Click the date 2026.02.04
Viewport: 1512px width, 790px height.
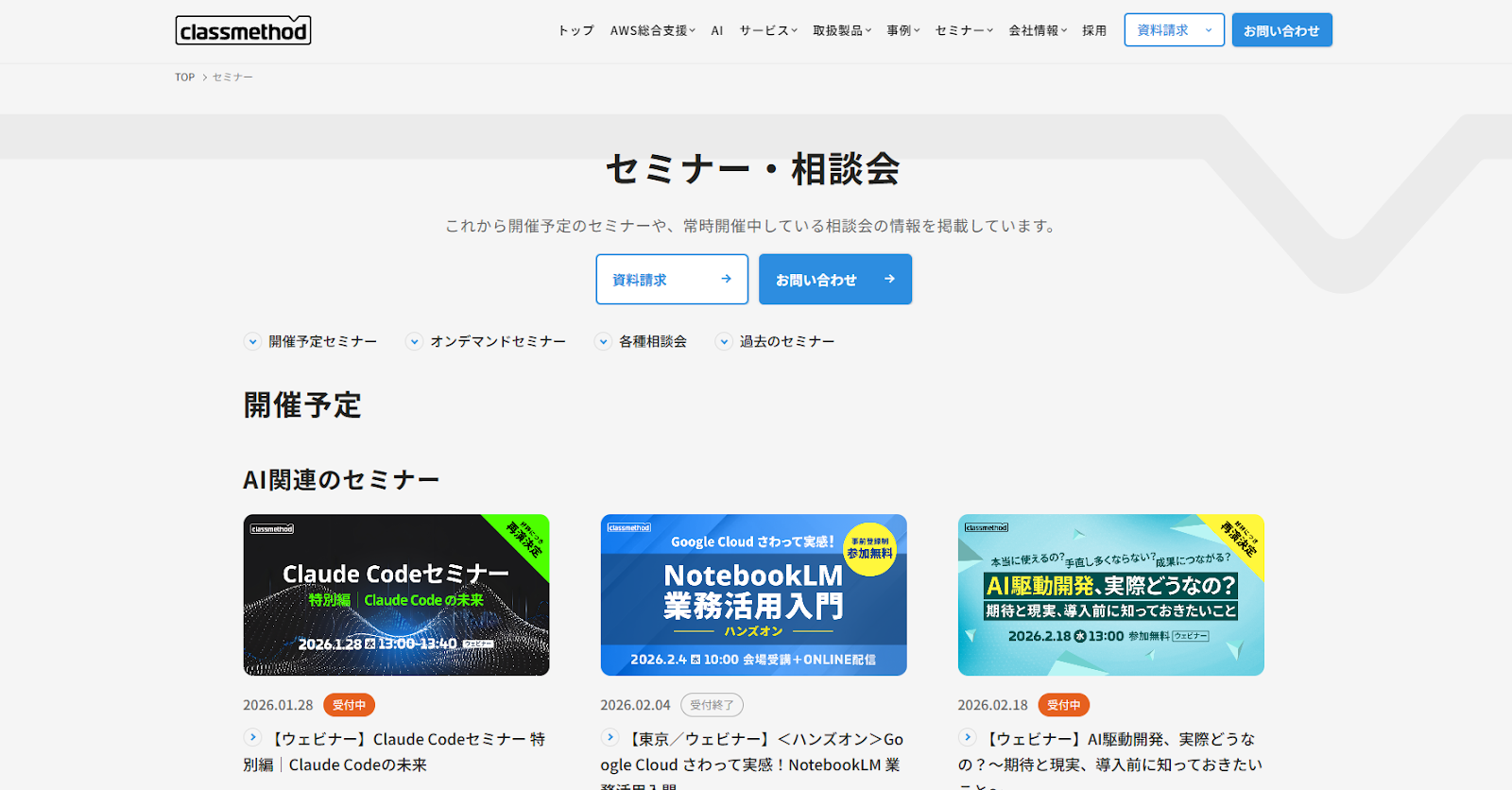coord(635,705)
